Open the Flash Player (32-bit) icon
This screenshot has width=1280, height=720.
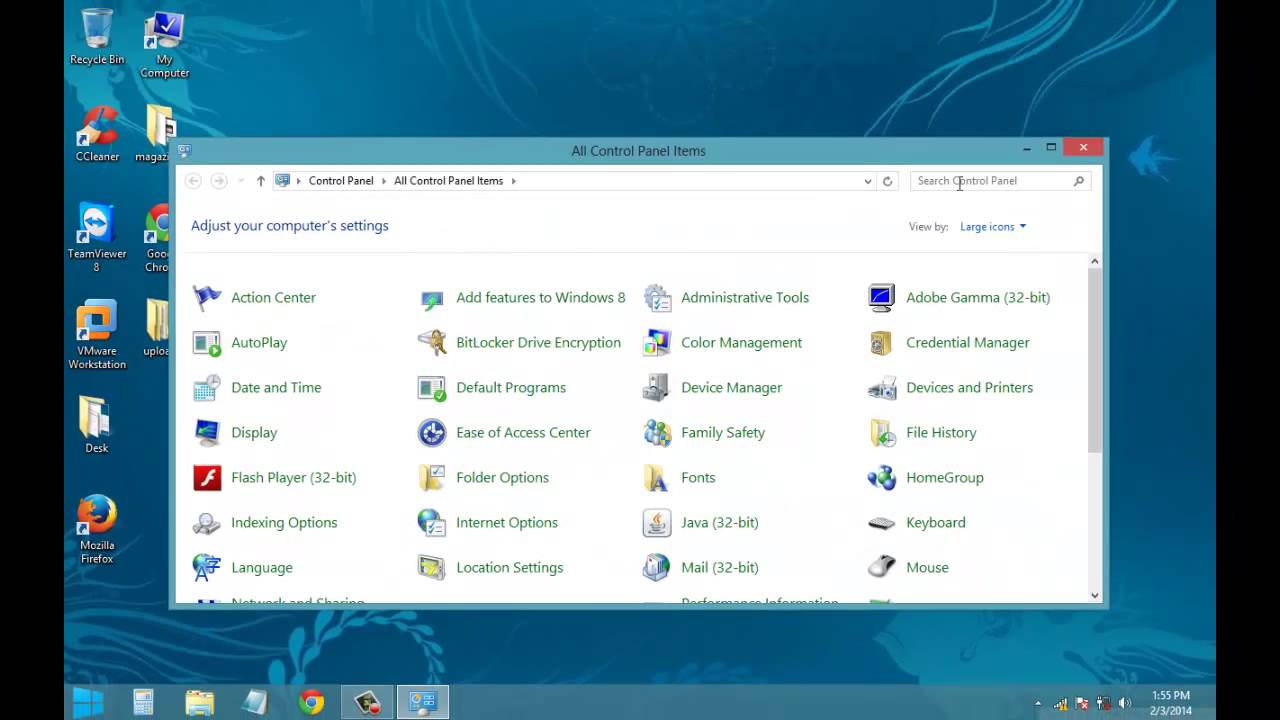(207, 477)
